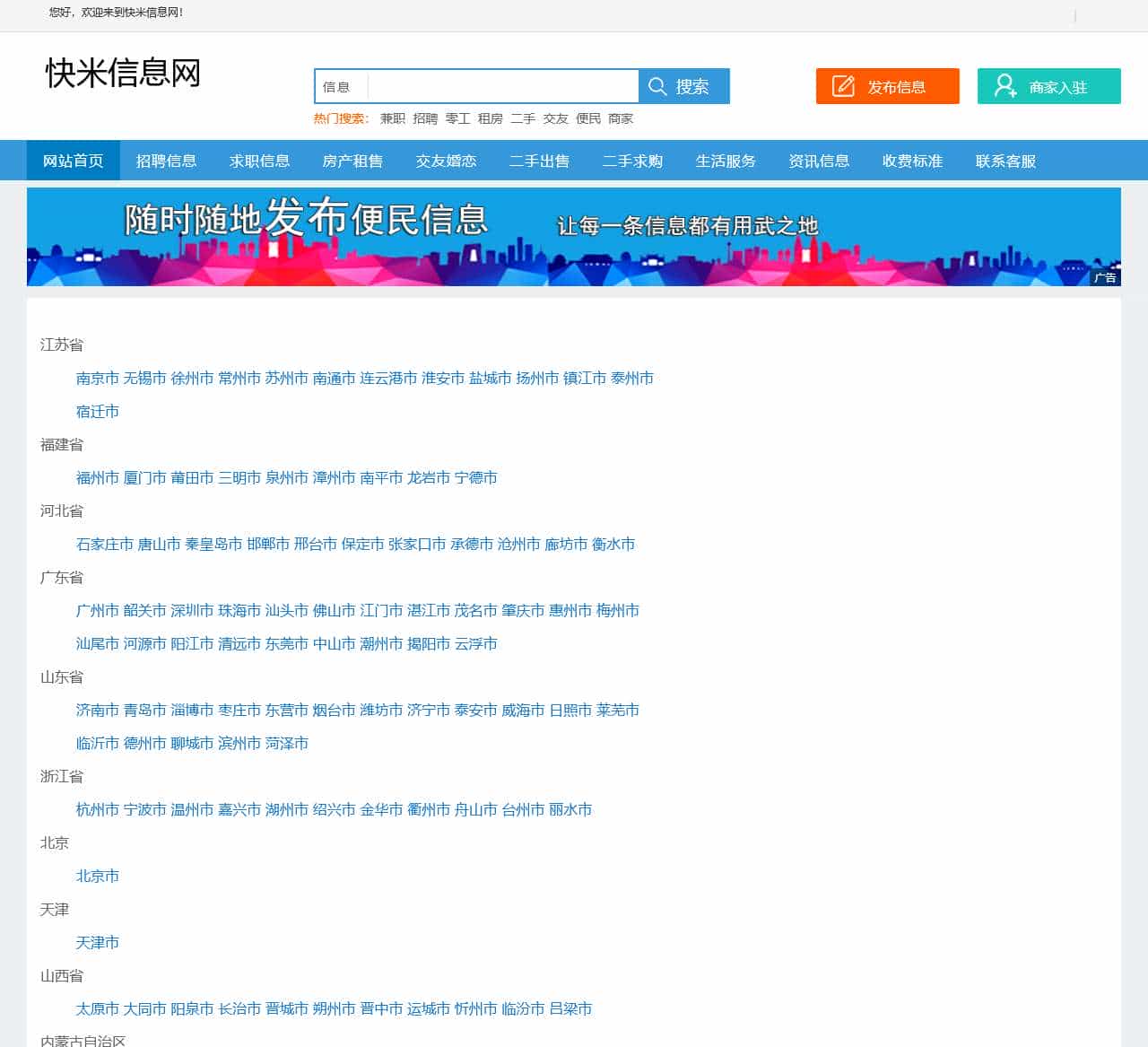Open the 南京市 city link
The width and height of the screenshot is (1148, 1047).
tap(97, 378)
